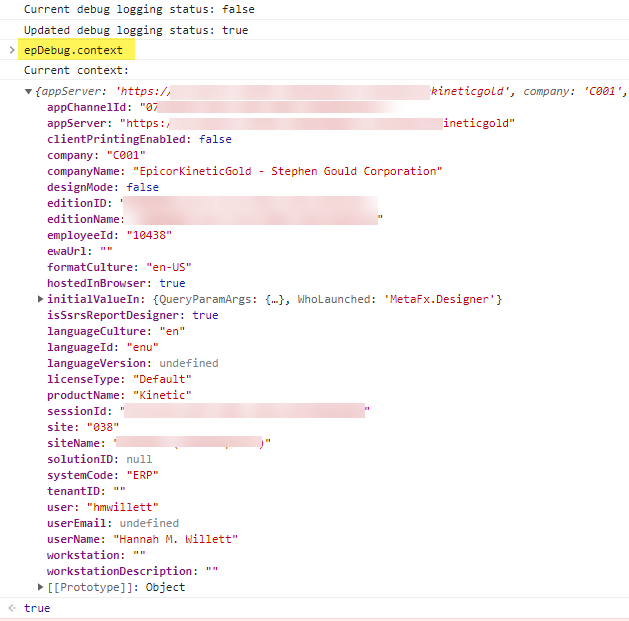The image size is (629, 621).
Task: Click the appServer property row
Action: coord(281,123)
